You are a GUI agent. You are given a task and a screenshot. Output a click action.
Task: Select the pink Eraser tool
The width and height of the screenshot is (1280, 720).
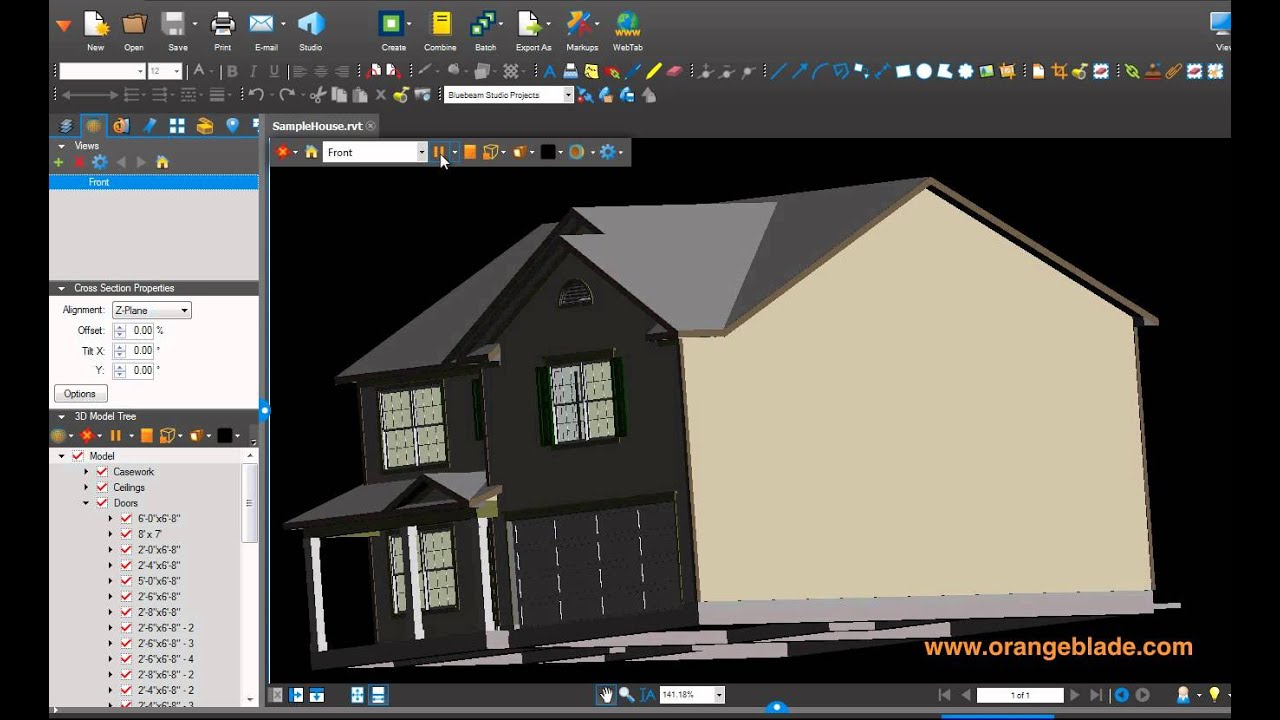(674, 71)
